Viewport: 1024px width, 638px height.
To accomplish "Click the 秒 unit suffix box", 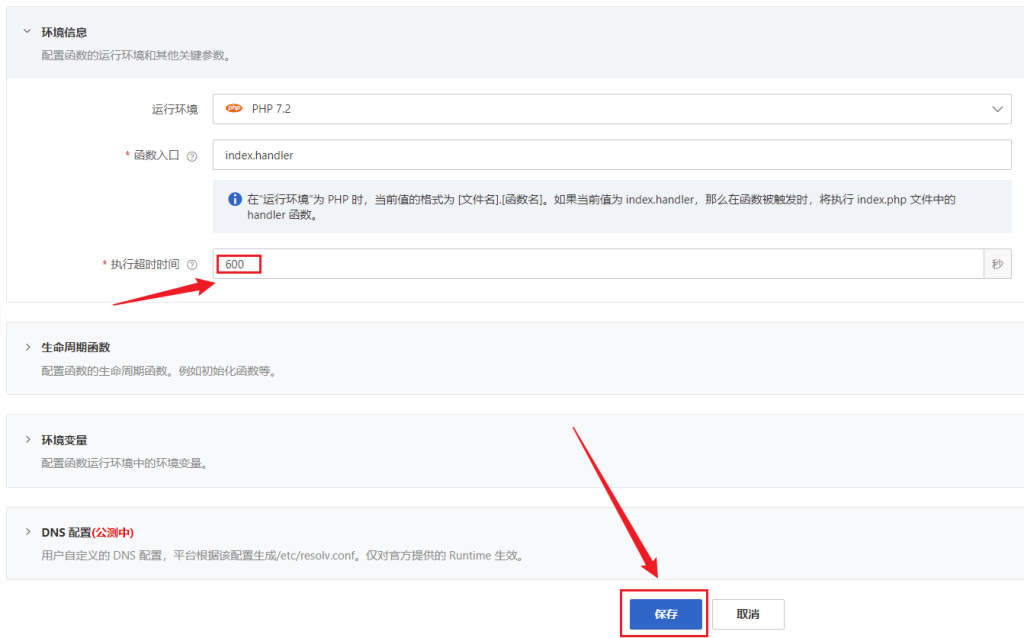I will pos(997,264).
